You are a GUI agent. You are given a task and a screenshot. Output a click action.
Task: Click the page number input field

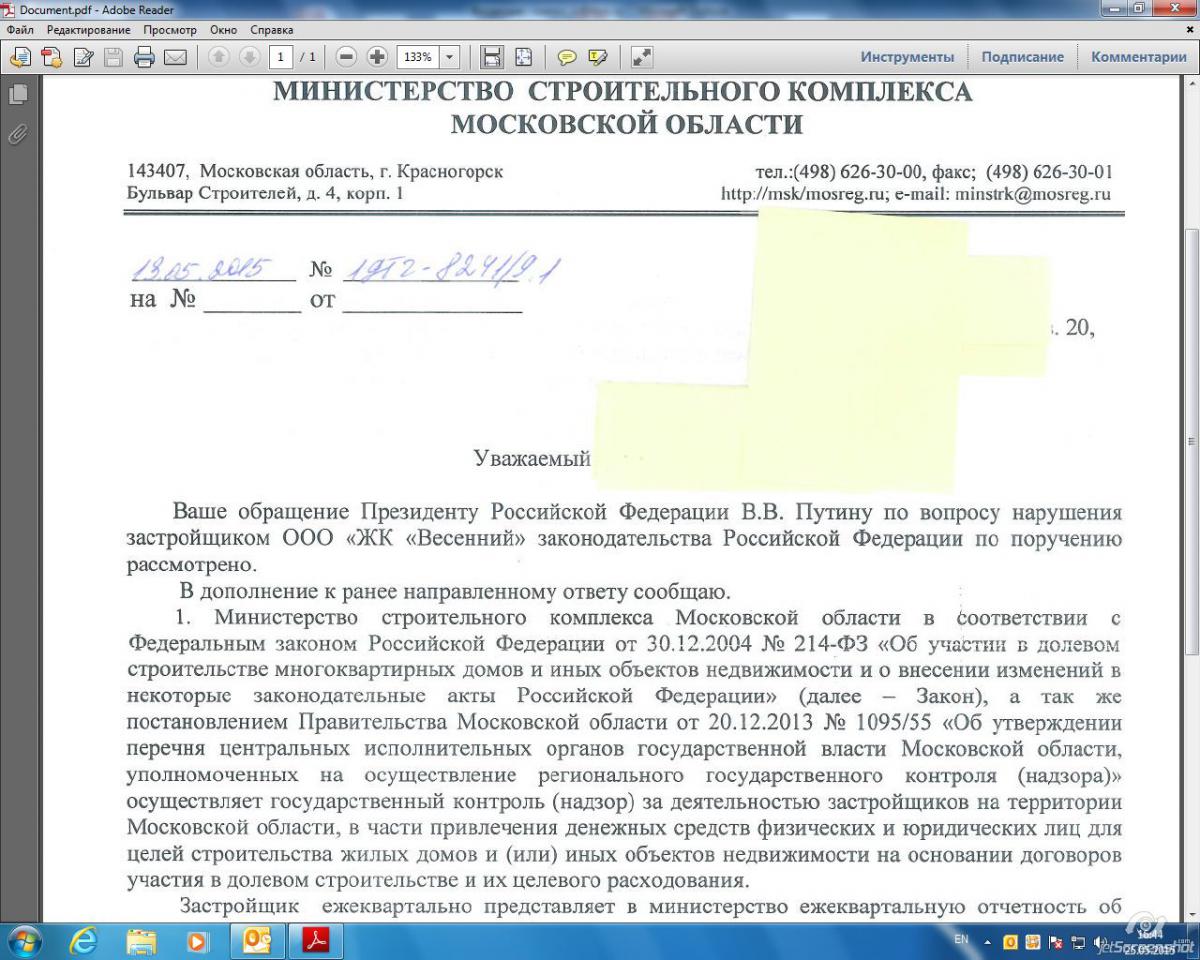click(x=283, y=57)
